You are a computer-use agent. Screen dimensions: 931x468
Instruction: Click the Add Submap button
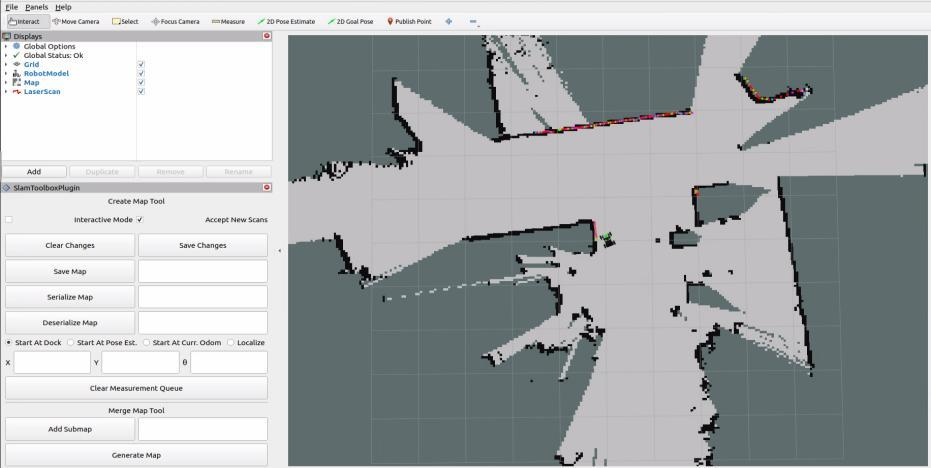[70, 429]
